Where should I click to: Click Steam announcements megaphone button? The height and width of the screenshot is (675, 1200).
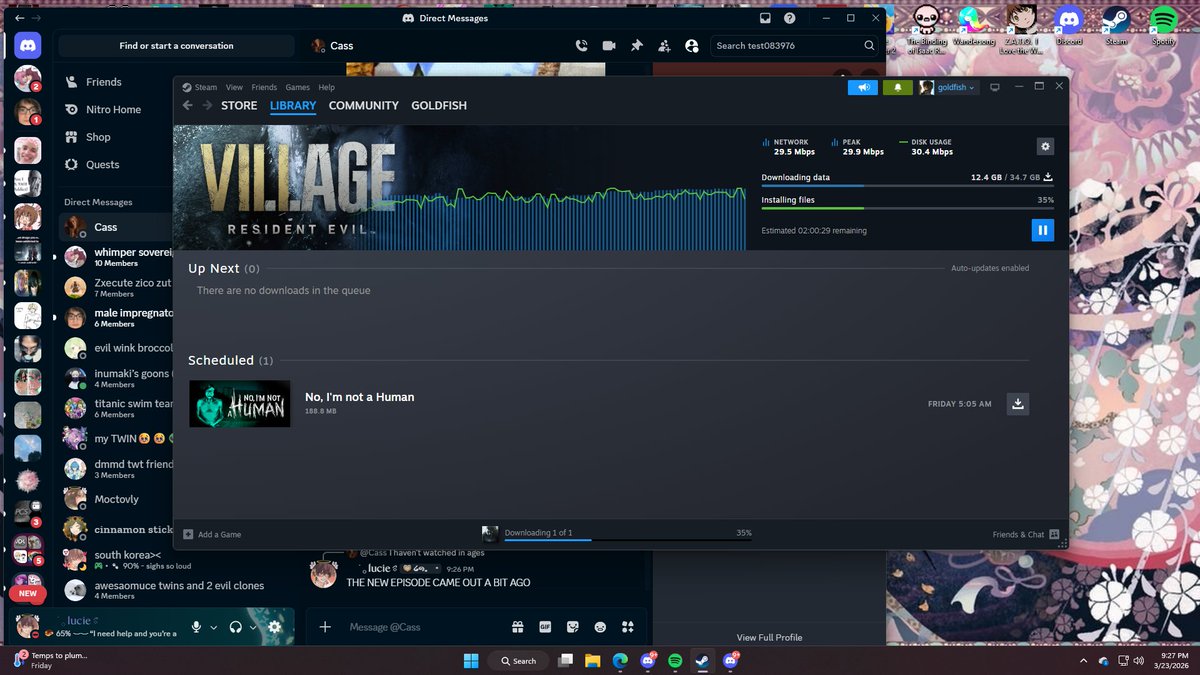click(x=862, y=87)
